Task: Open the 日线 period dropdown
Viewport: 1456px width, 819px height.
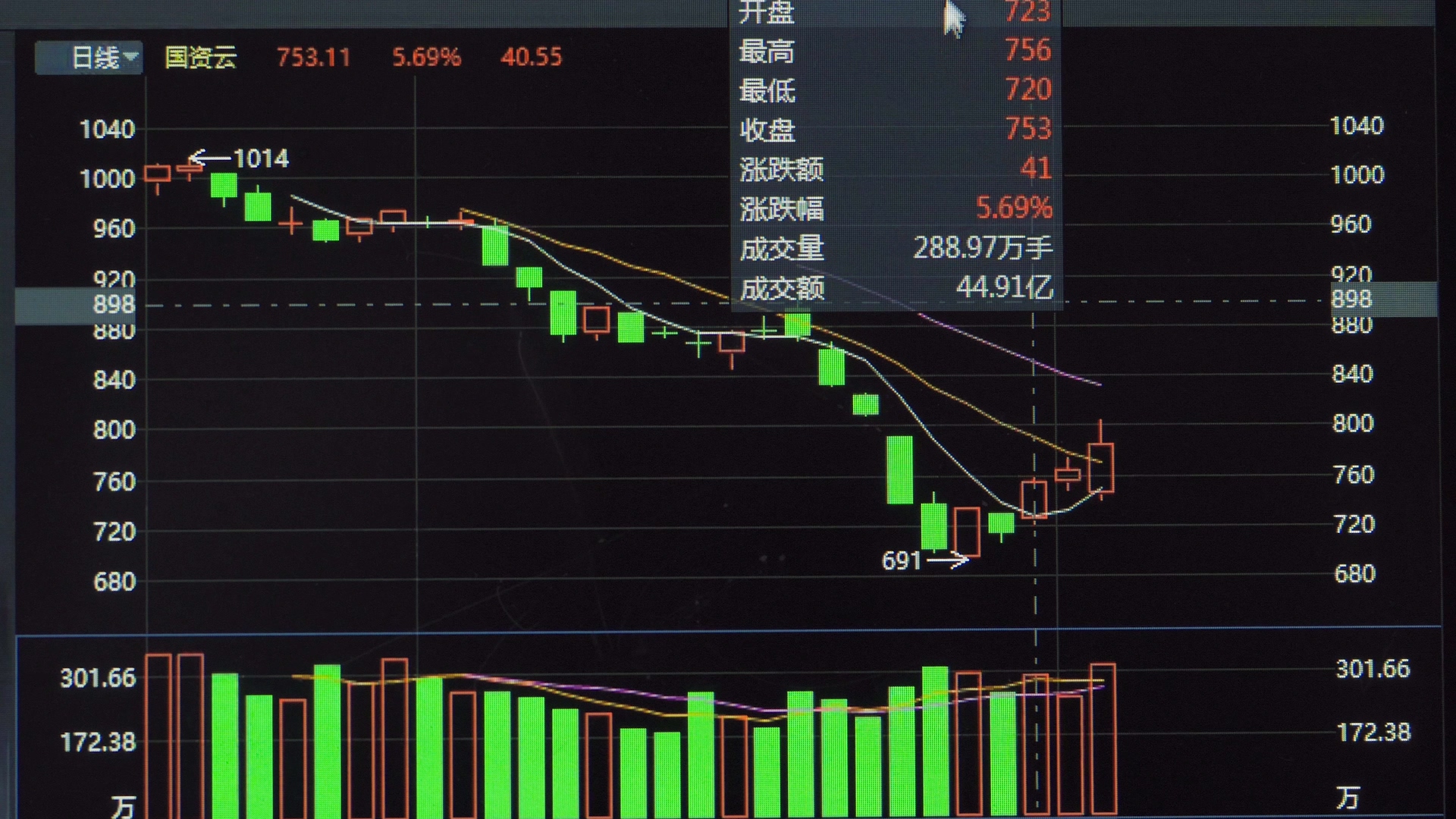Action: tap(89, 58)
